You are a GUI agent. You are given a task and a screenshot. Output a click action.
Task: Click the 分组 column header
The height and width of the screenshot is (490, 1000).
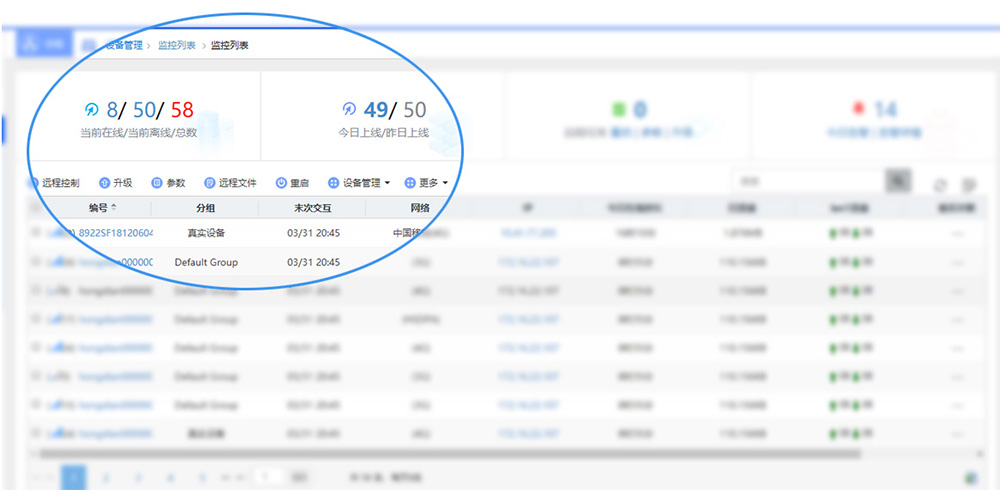pyautogui.click(x=205, y=208)
